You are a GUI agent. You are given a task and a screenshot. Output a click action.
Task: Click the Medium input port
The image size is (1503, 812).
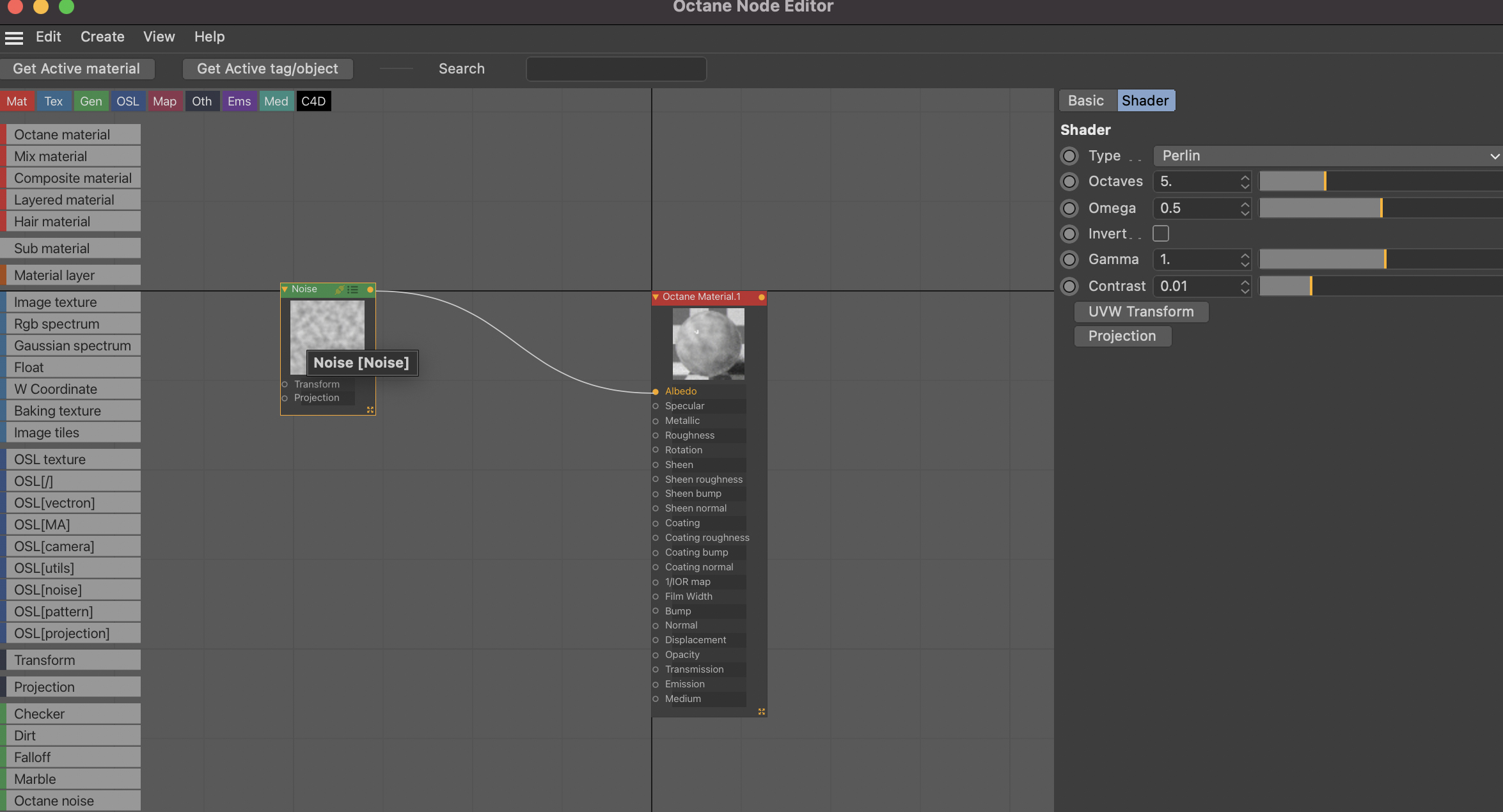coord(656,699)
